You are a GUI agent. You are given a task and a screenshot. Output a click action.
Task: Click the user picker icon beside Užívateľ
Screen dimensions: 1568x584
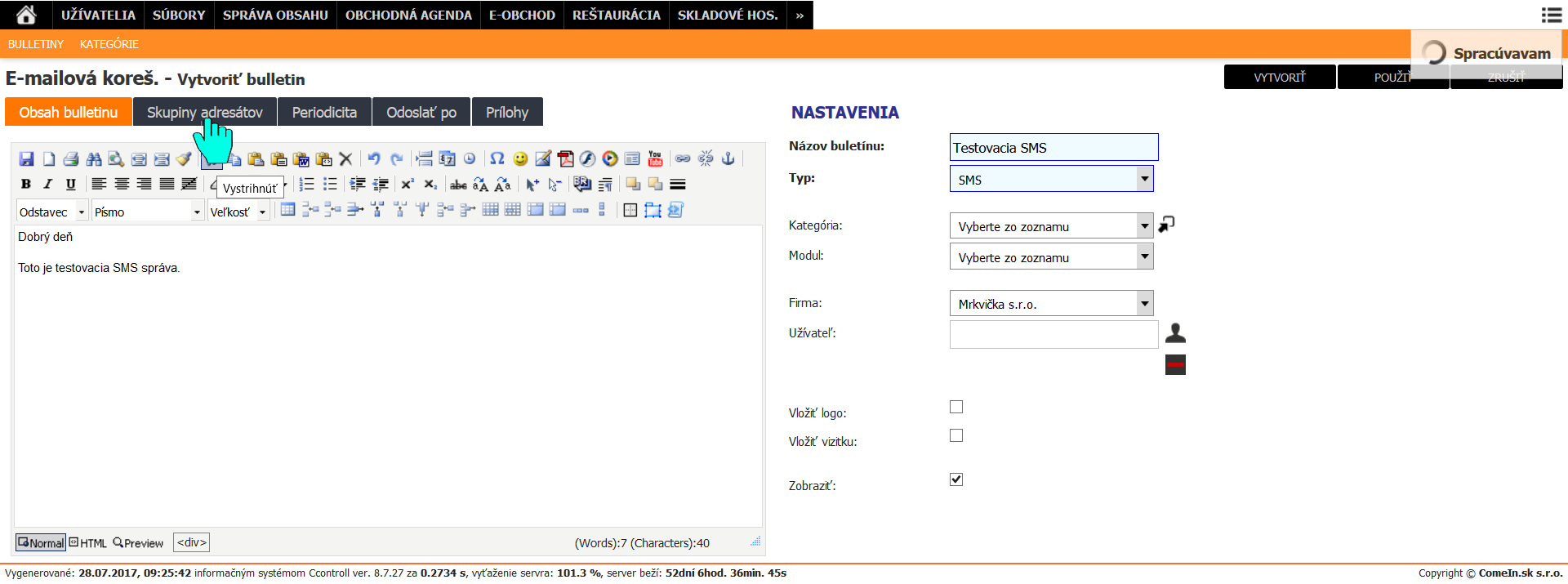coord(1175,332)
